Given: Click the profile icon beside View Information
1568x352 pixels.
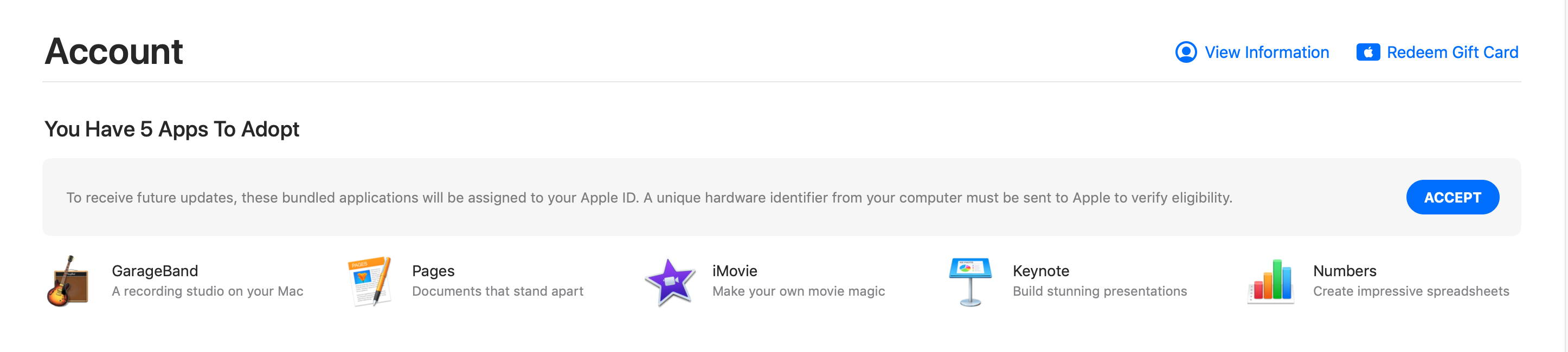Looking at the screenshot, I should pos(1185,53).
